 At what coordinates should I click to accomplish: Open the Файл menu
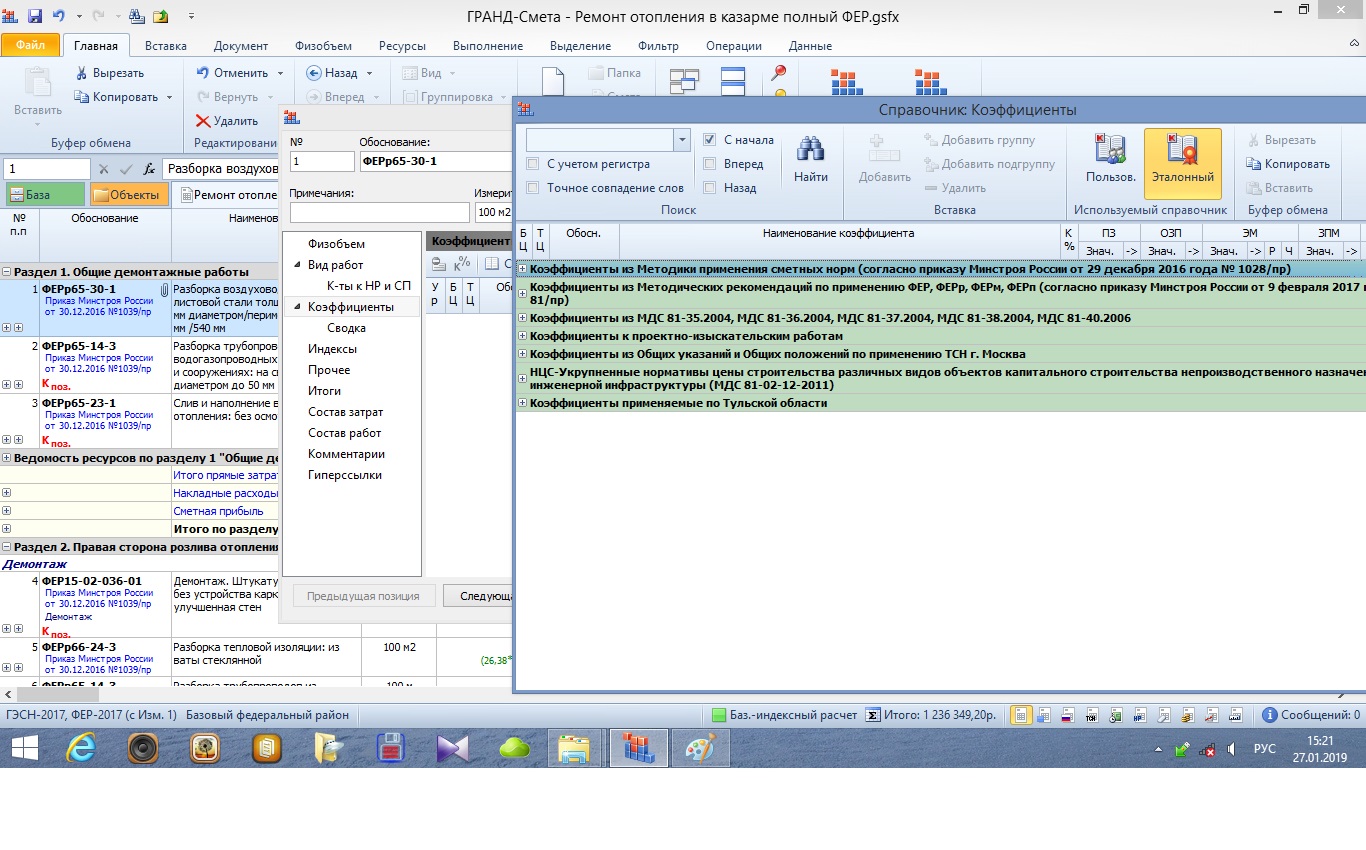(x=31, y=46)
